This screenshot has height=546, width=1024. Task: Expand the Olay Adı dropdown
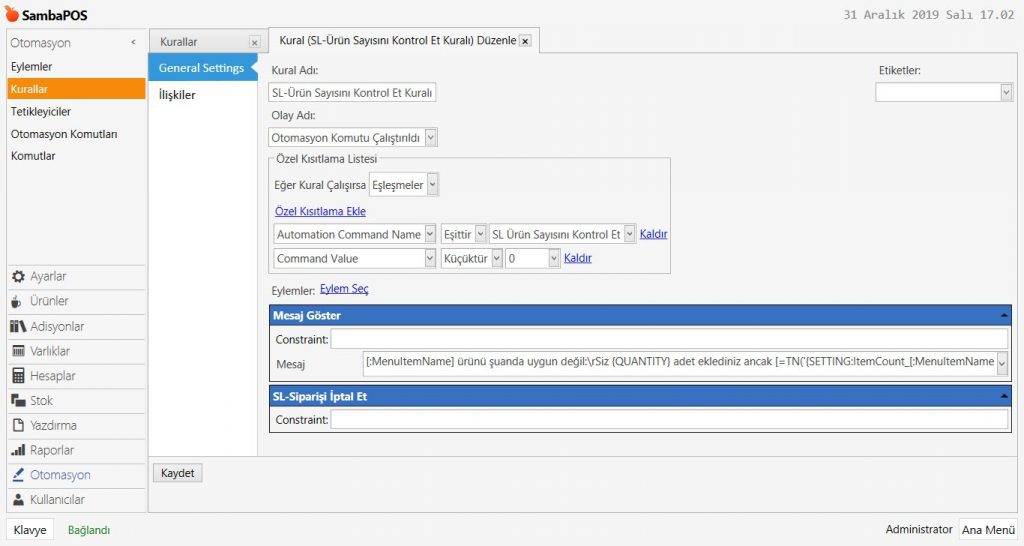click(x=431, y=138)
